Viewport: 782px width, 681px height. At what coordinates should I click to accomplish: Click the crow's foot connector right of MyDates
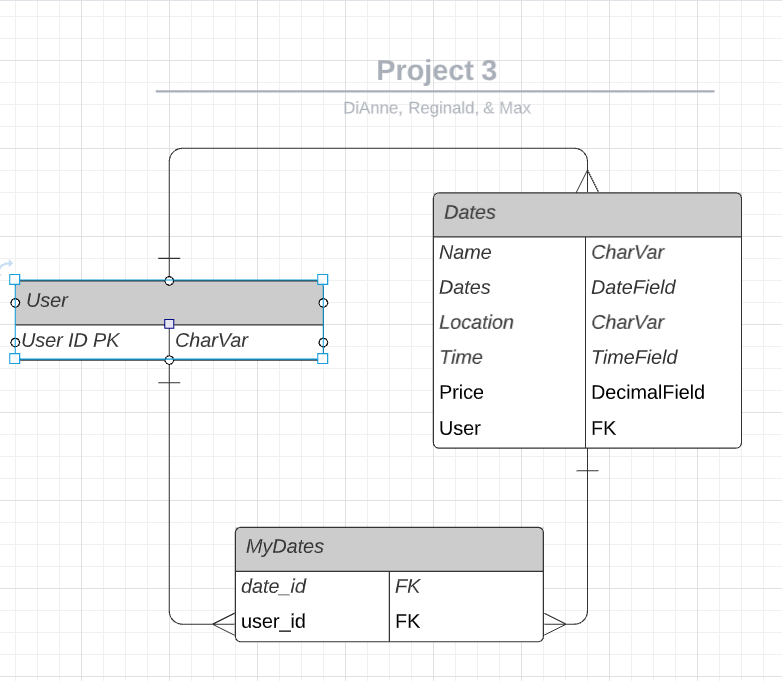click(555, 624)
